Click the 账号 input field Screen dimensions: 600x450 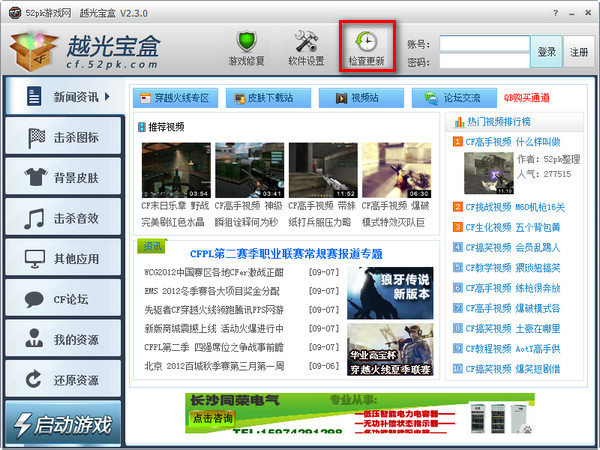[484, 44]
